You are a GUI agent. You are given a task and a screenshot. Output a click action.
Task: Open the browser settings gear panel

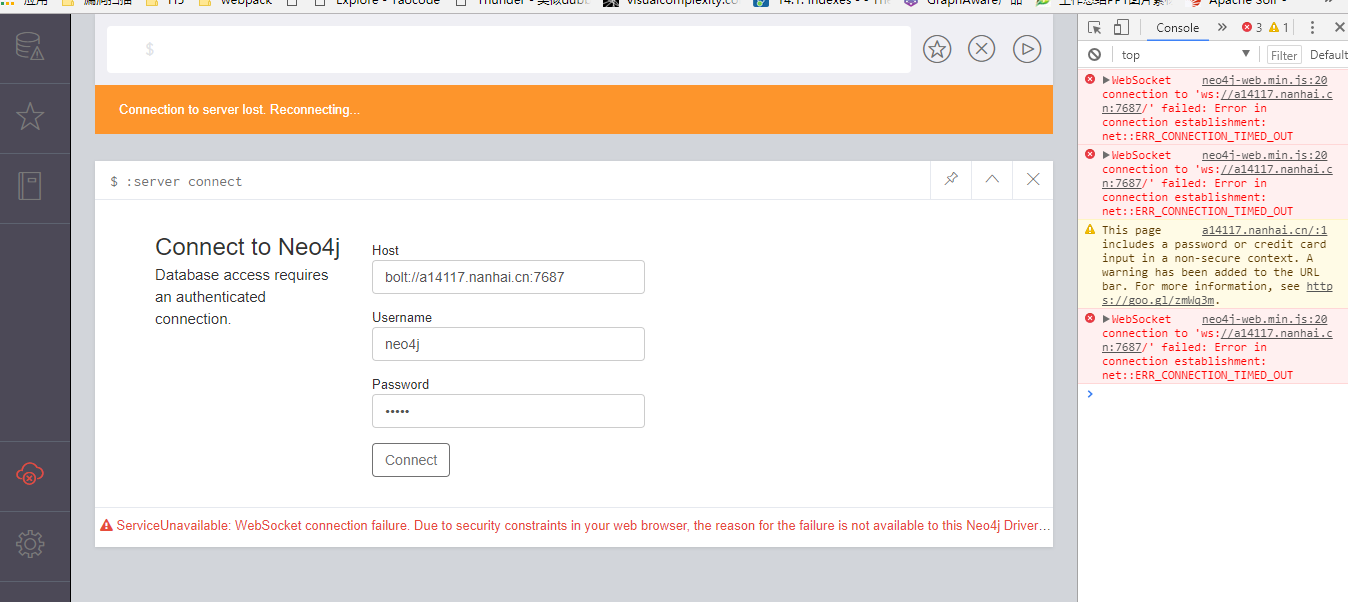pos(30,544)
